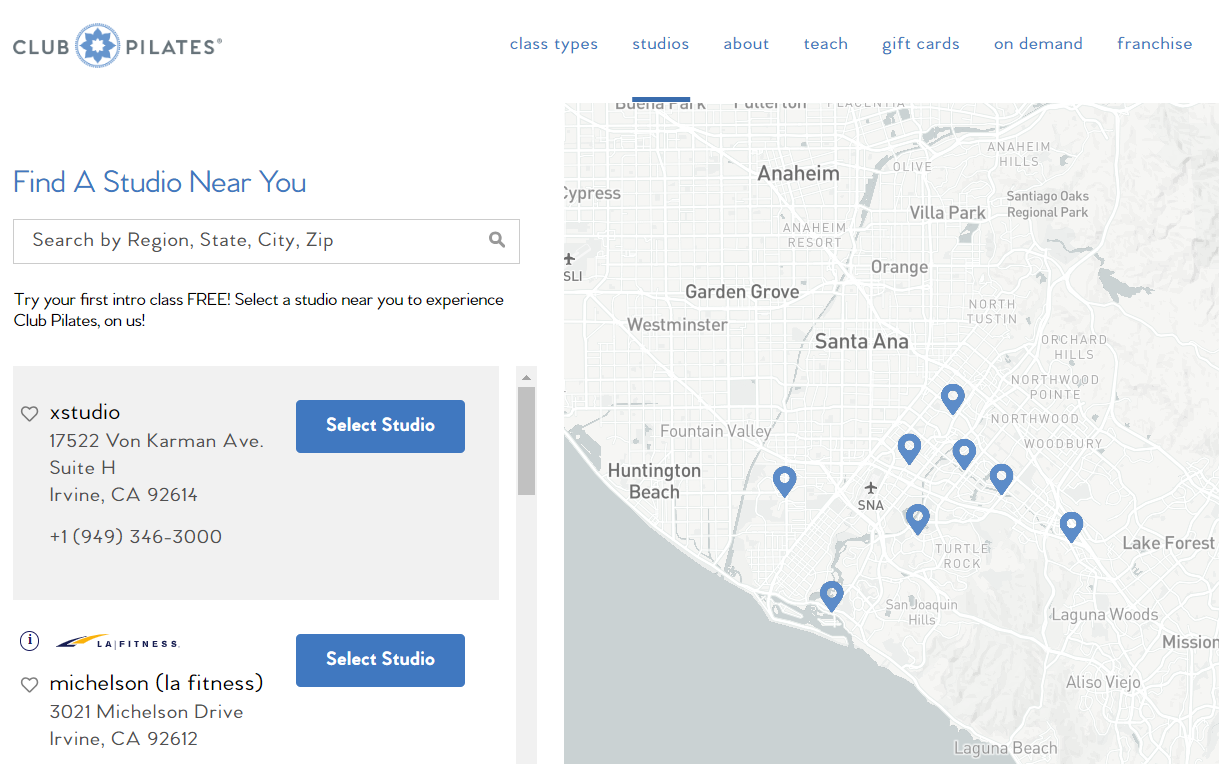Select map pin near Northwood
1219x764 pixels.
953,399
